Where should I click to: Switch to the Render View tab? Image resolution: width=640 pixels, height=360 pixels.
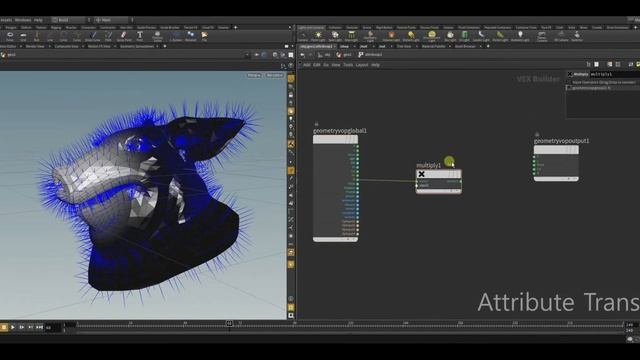coord(35,46)
